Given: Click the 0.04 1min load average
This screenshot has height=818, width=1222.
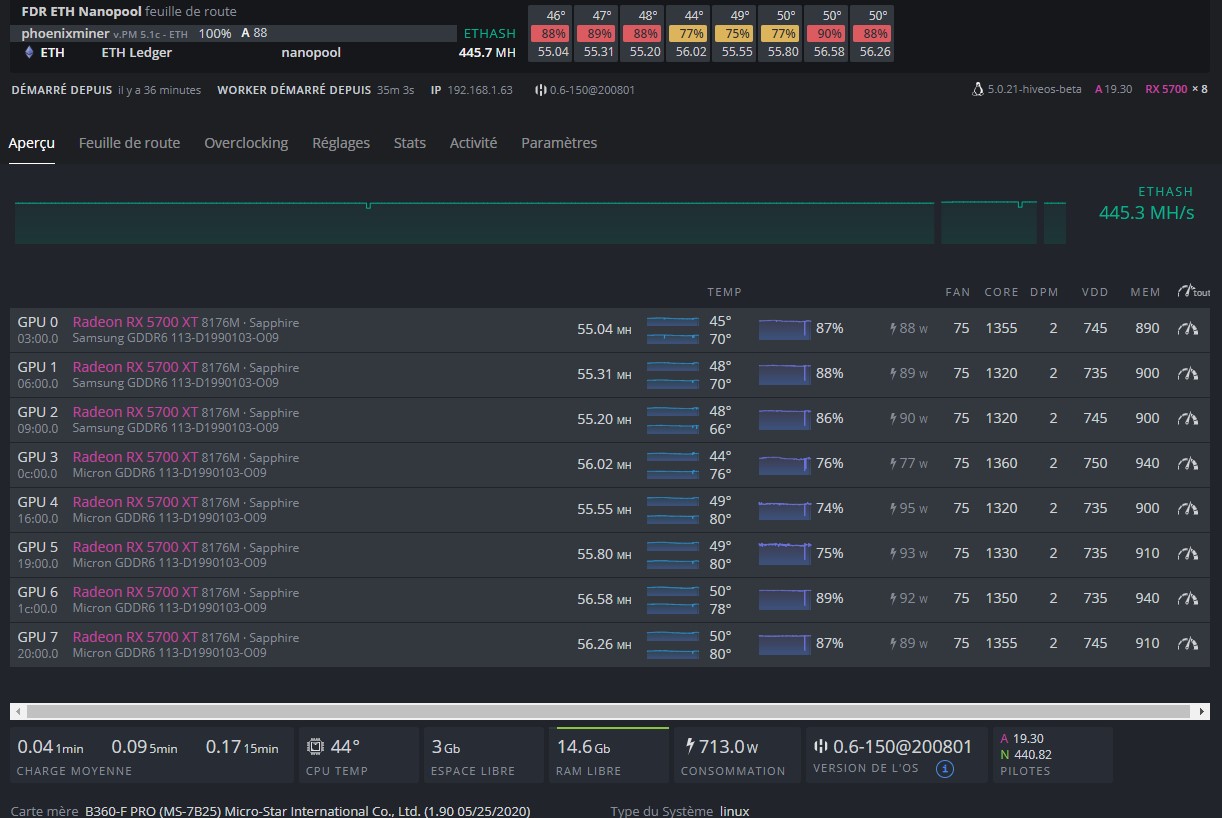Looking at the screenshot, I should (51, 747).
